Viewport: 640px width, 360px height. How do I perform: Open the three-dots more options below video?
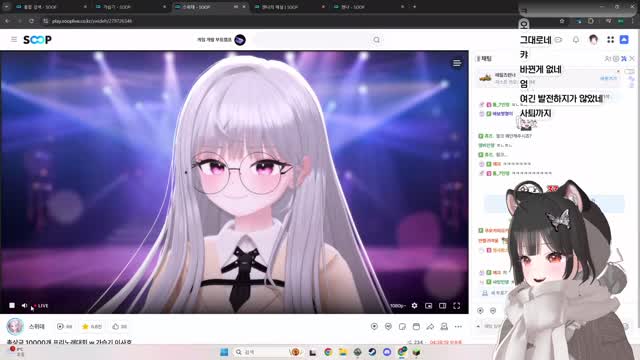pos(458,327)
